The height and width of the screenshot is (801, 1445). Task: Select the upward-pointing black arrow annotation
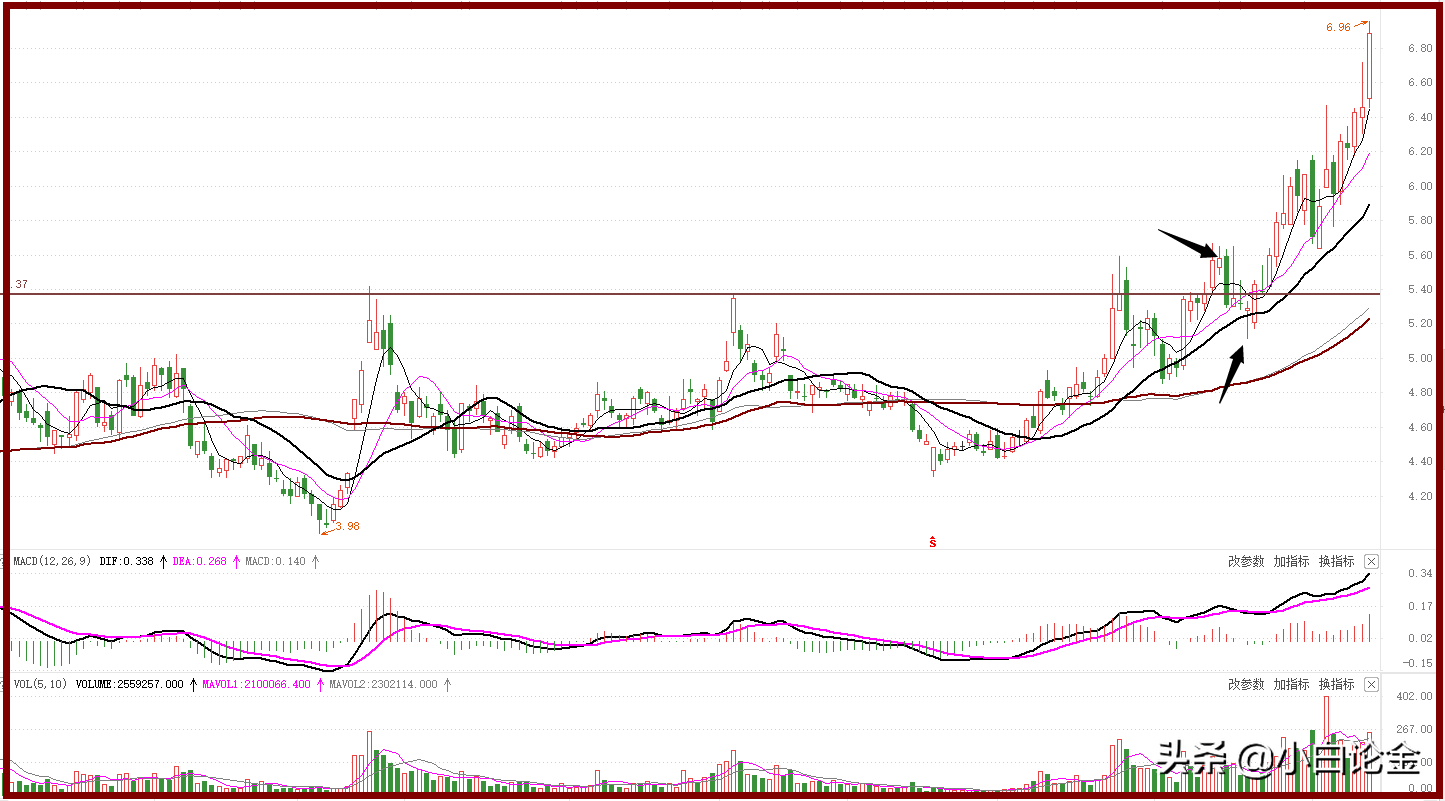pyautogui.click(x=1232, y=374)
